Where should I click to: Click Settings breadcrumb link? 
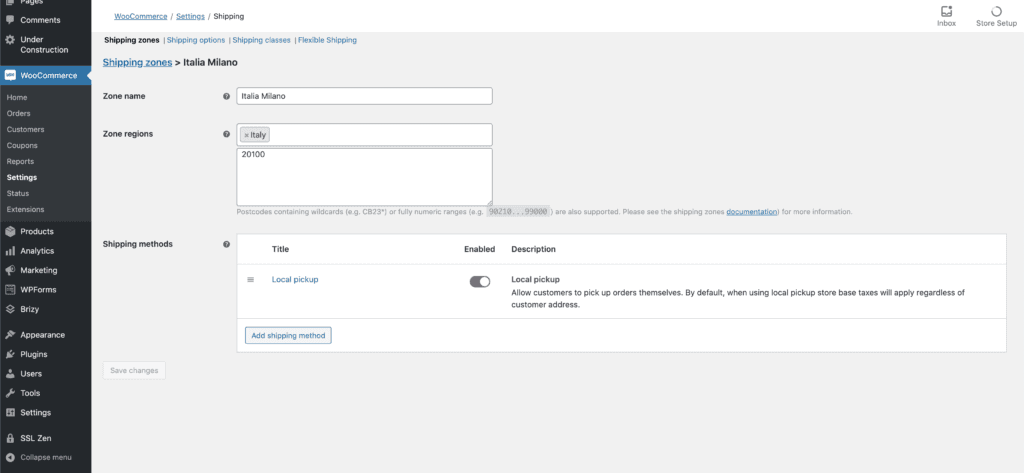[190, 16]
